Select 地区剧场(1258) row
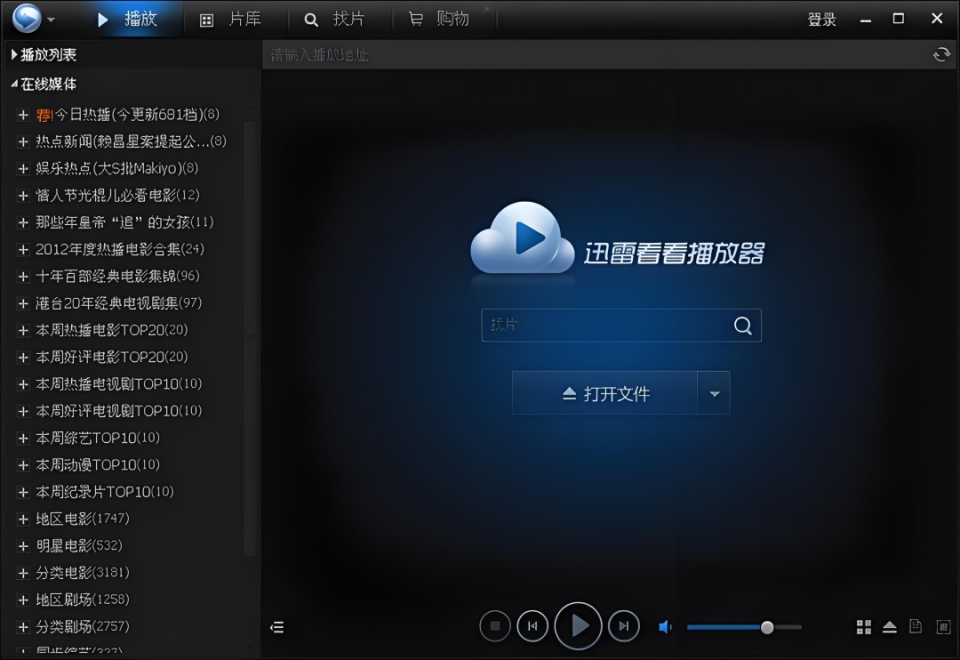This screenshot has height=660, width=960. click(83, 599)
